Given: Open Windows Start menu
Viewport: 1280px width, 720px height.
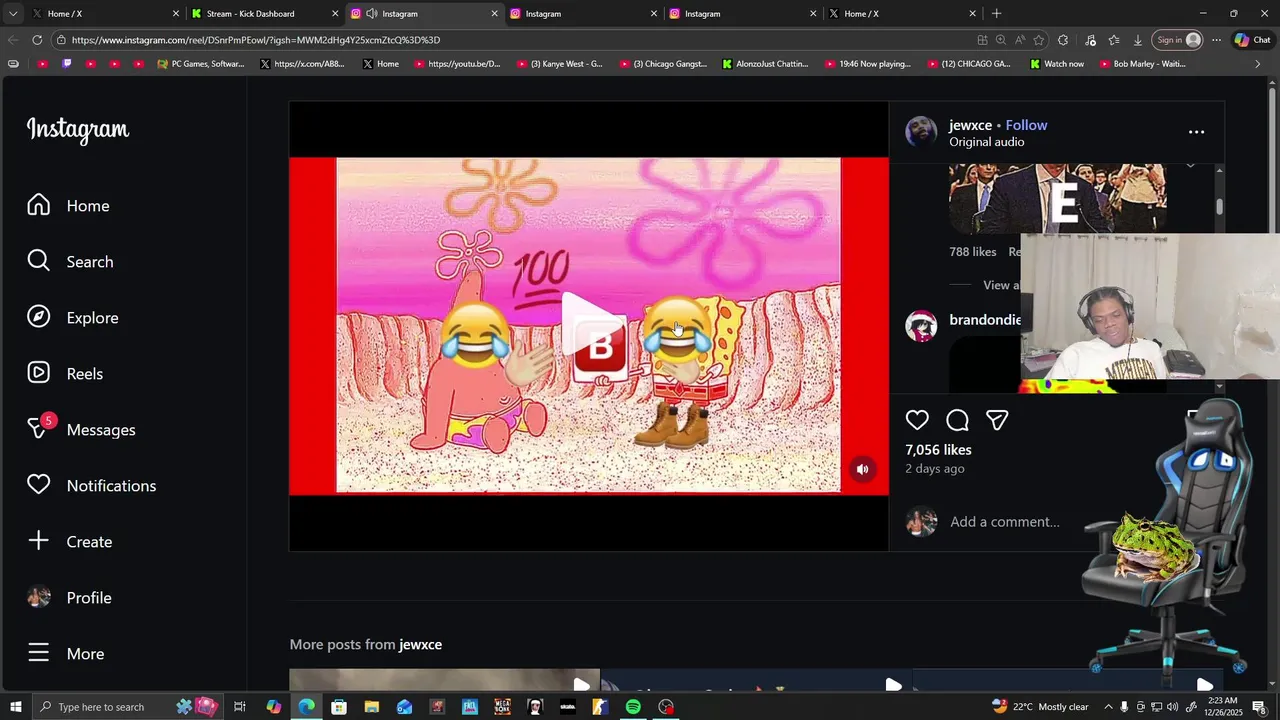Looking at the screenshot, I should tap(16, 707).
